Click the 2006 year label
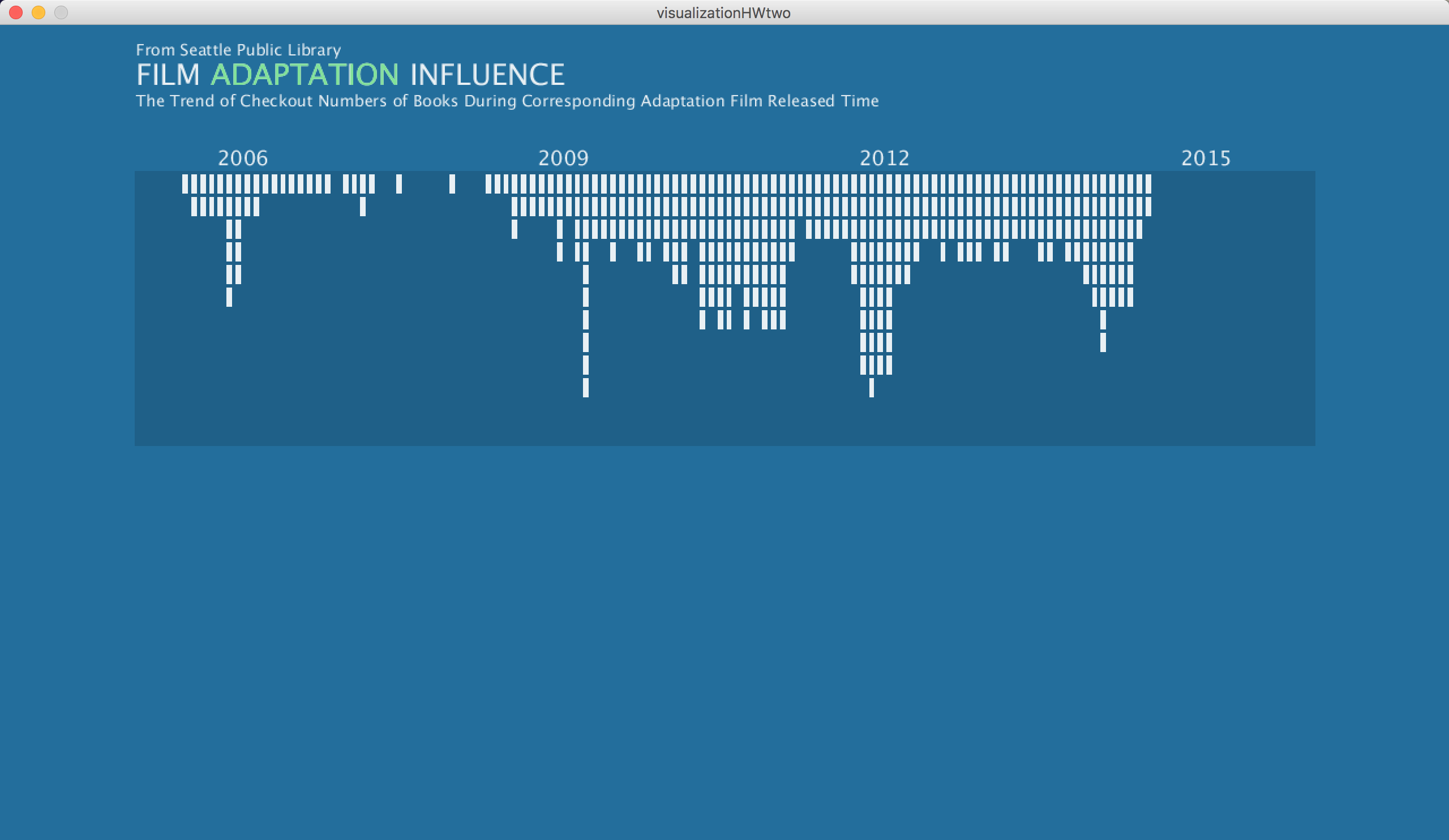The image size is (1449, 840). tap(243, 158)
